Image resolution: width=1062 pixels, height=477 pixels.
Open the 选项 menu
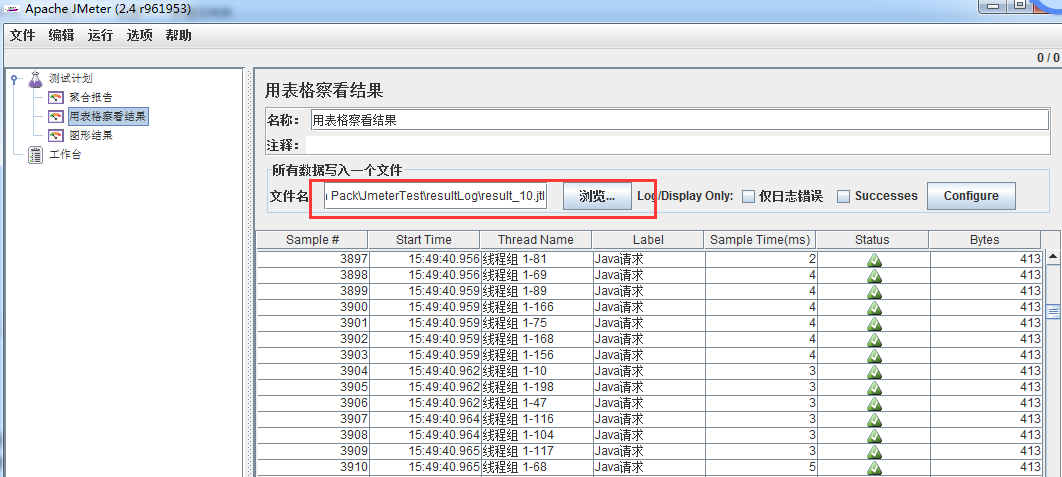coord(140,36)
